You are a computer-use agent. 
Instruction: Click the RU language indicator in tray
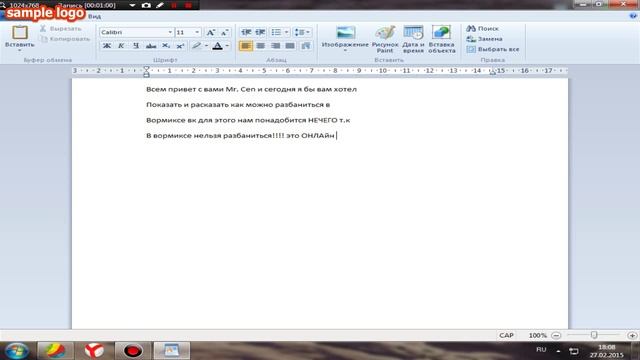coord(541,350)
